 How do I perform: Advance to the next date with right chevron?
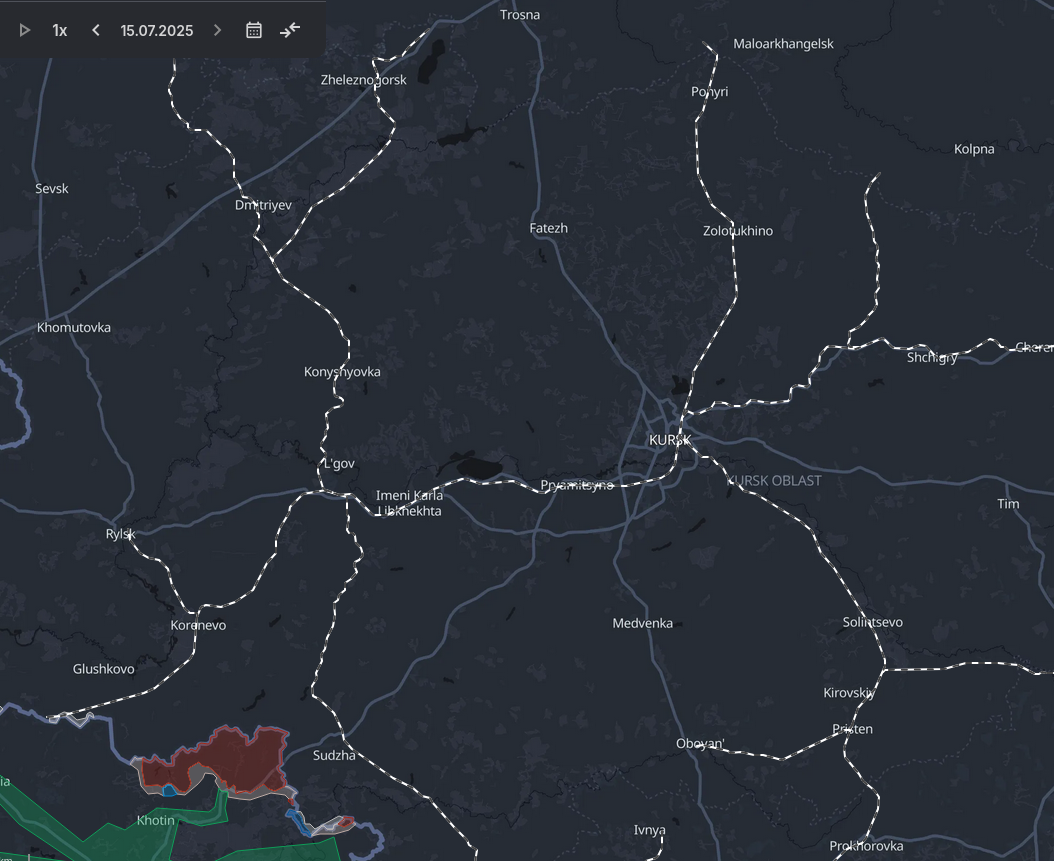(217, 30)
